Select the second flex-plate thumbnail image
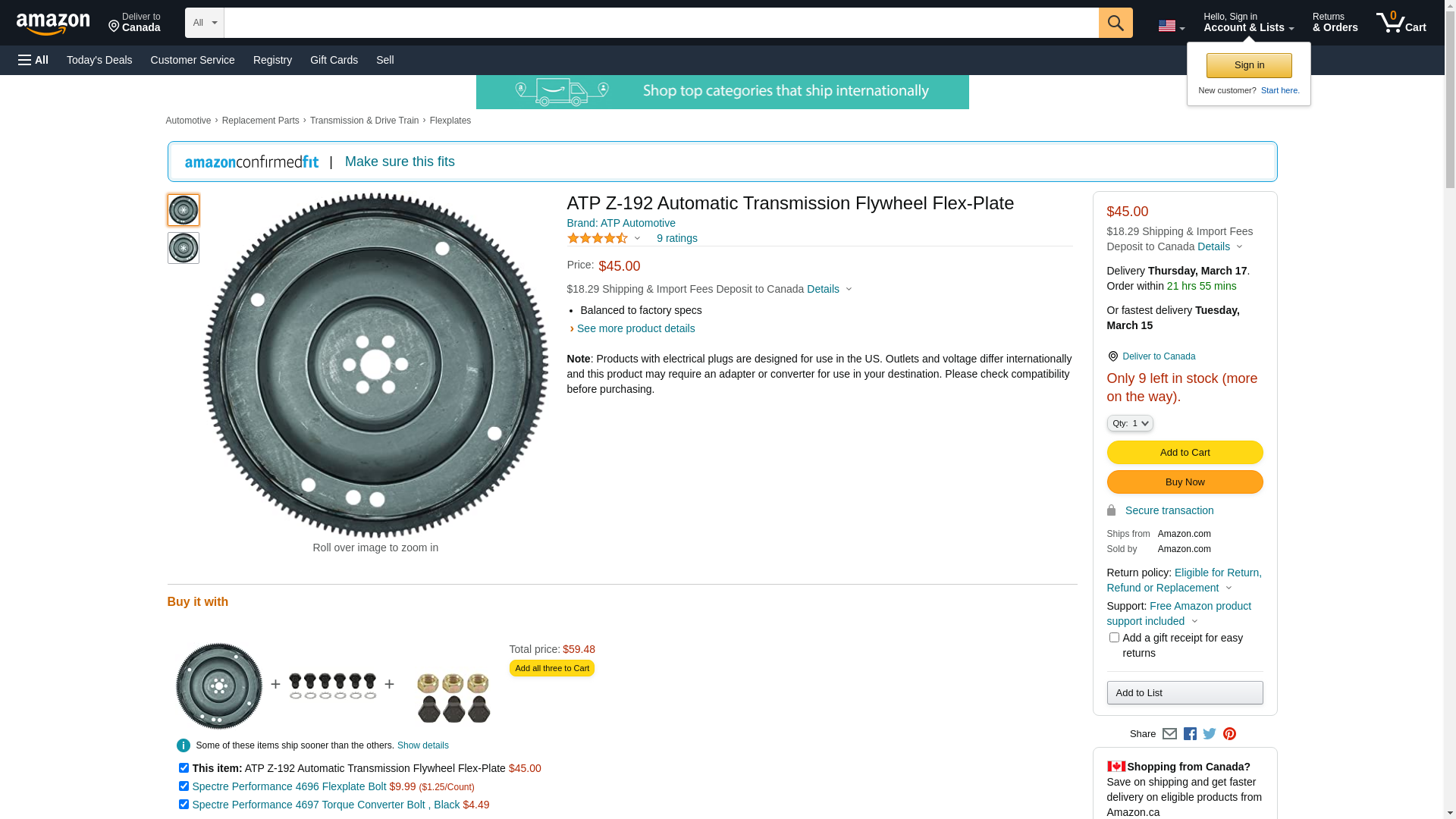1456x819 pixels. 183,248
